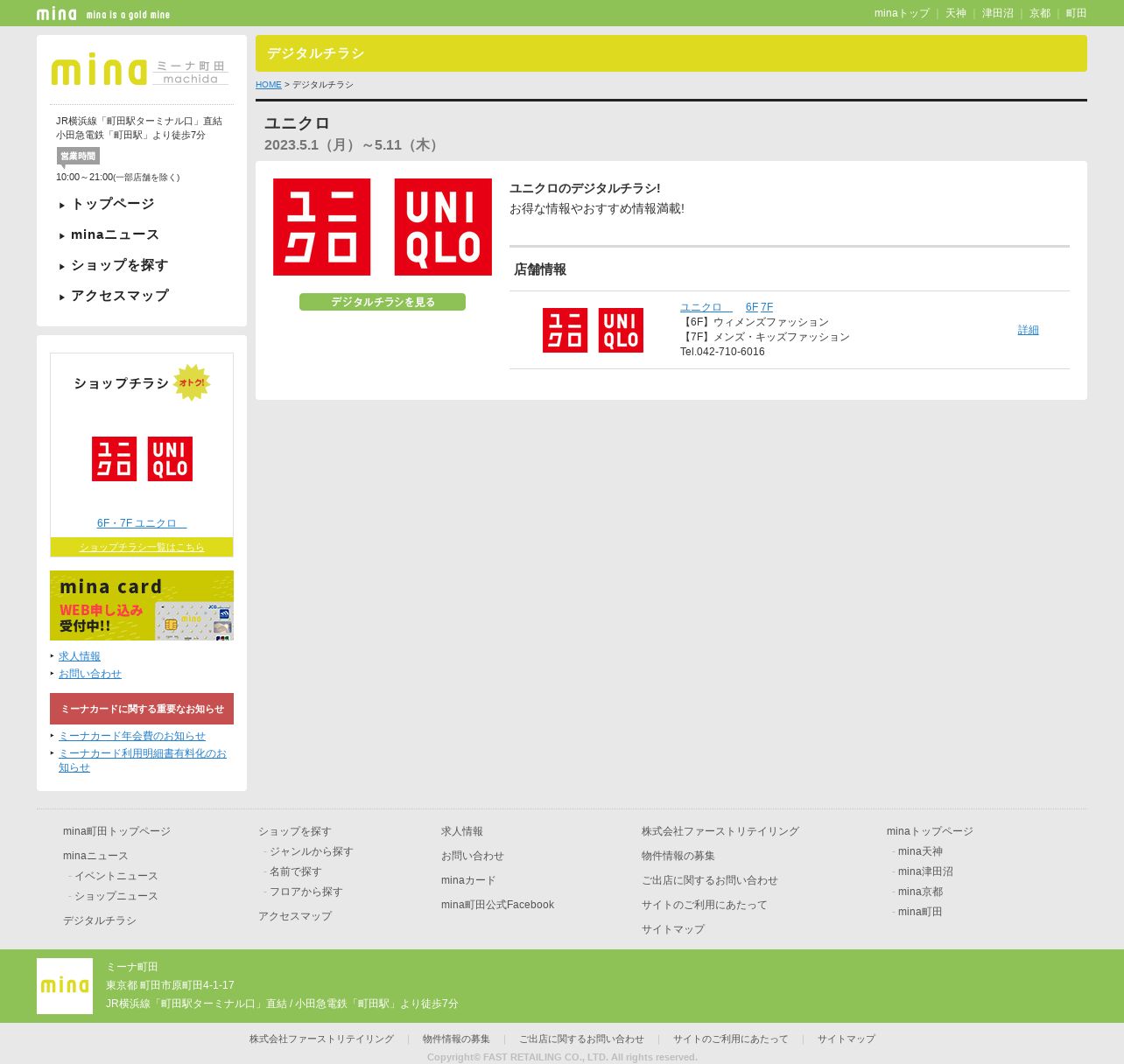Click the Uniqlo logo in store information row
Image resolution: width=1124 pixels, height=1064 pixels.
tap(593, 330)
